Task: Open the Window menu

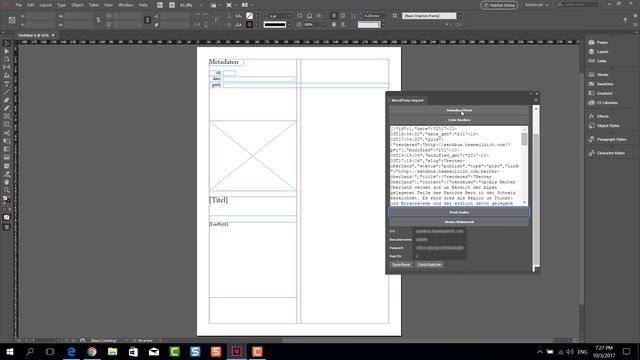Action: tap(126, 5)
